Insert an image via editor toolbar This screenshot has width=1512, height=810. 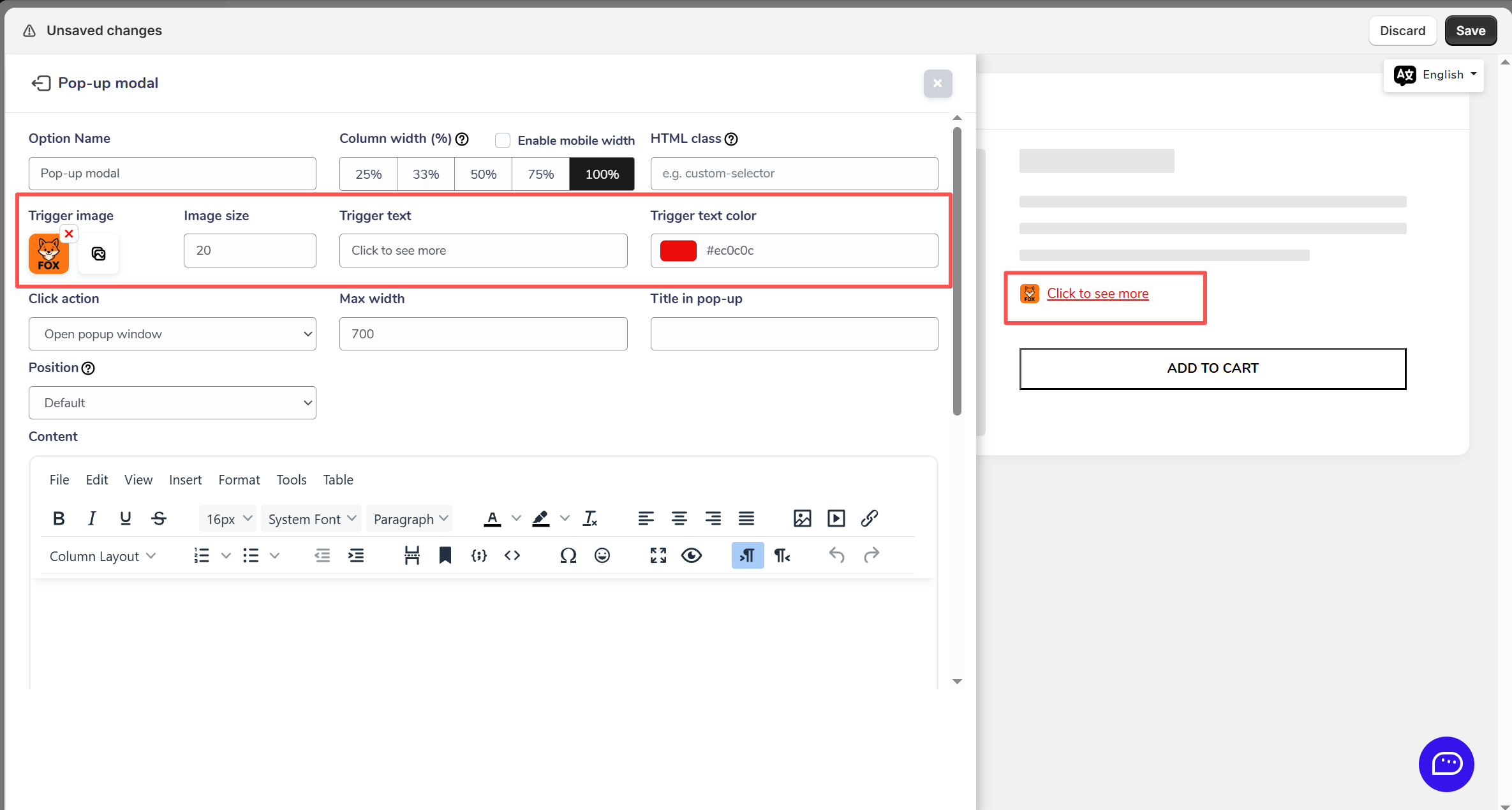click(x=802, y=518)
